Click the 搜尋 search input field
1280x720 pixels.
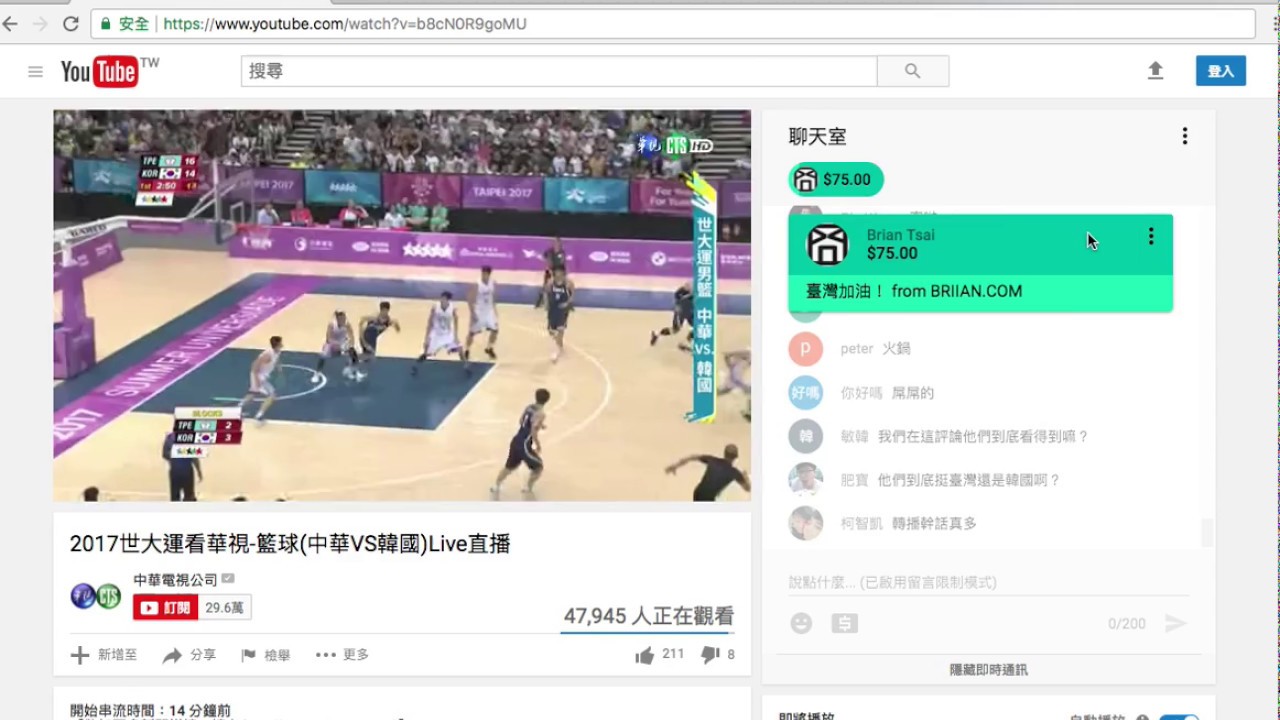point(558,71)
